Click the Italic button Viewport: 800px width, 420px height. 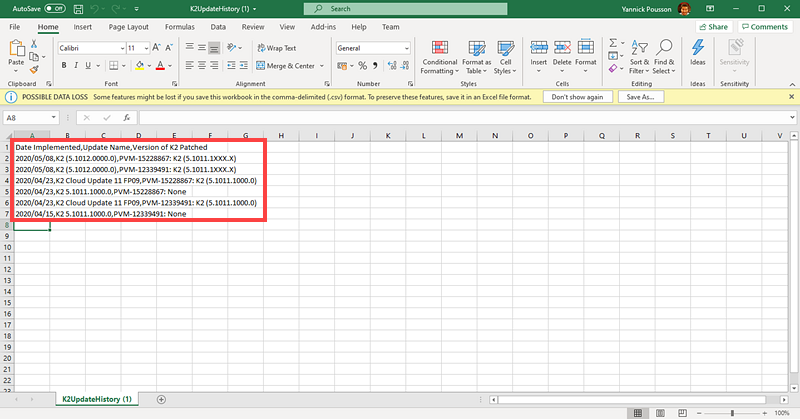coord(75,66)
